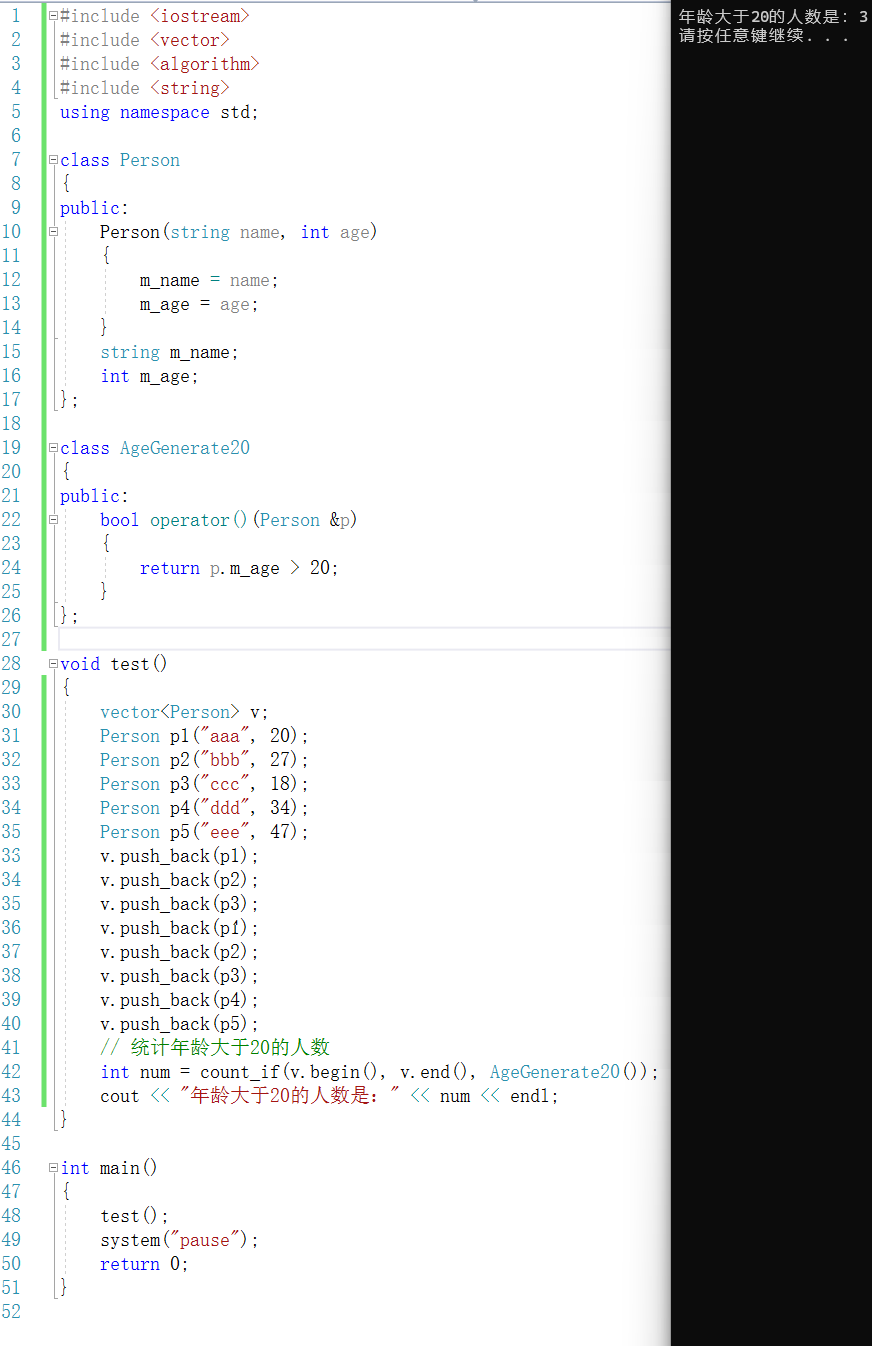872x1346 pixels.
Task: Click the v.push_back(p4) statement
Action: click(179, 1000)
